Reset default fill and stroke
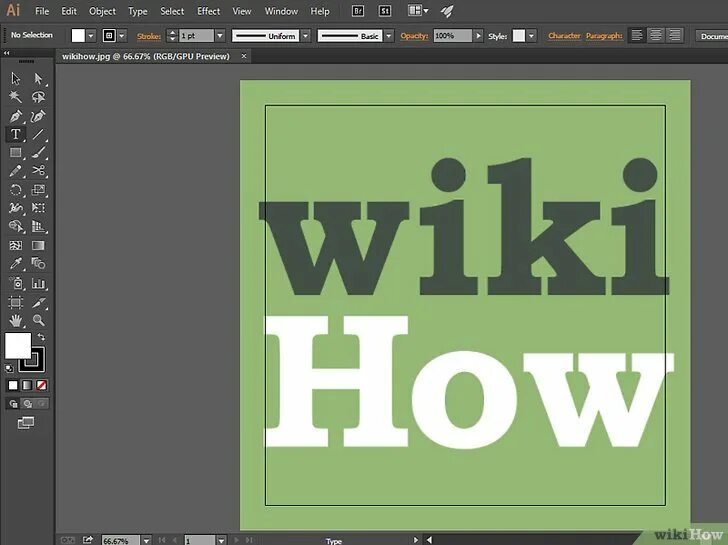 pos(9,369)
